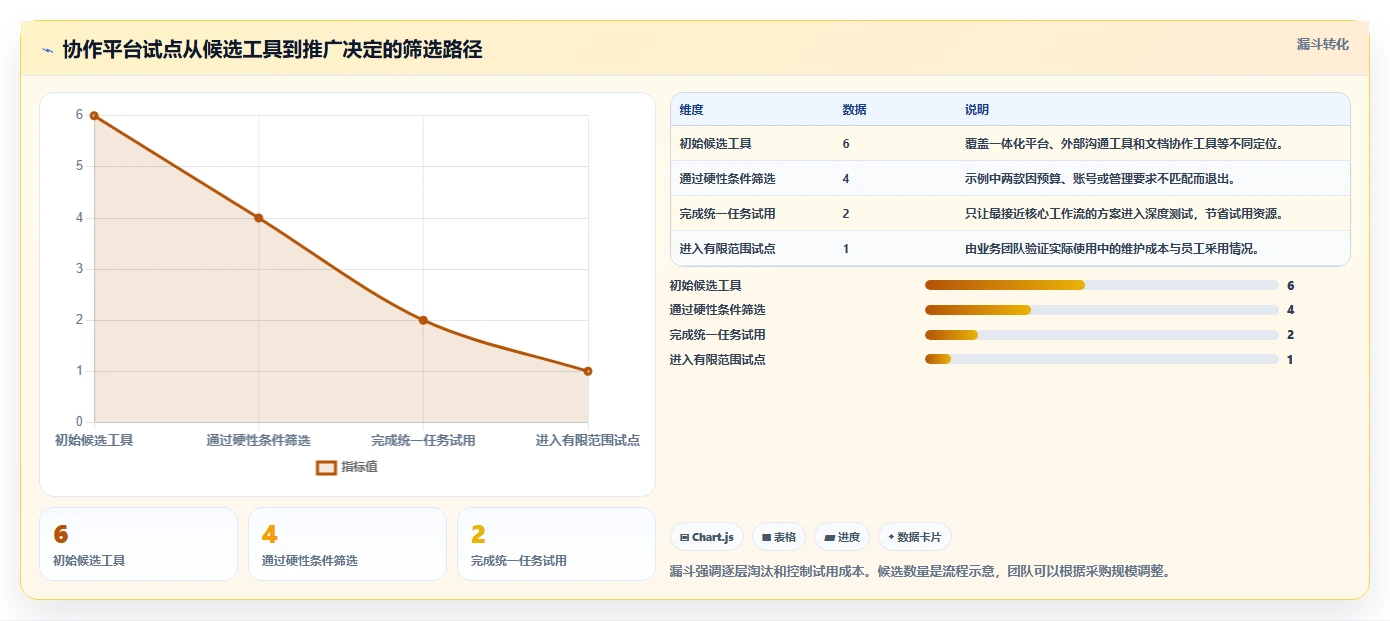Click the x-axis label 通过硬性条件筛选
This screenshot has height=621, width=1390.
tap(258, 440)
